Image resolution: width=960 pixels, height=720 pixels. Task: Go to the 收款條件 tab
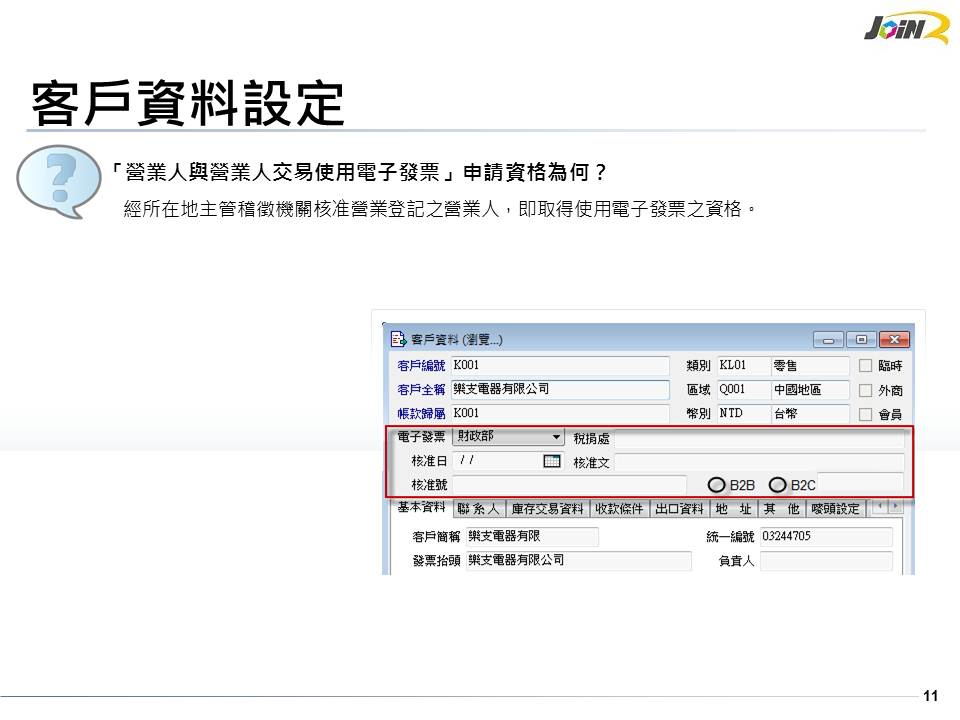(x=619, y=508)
